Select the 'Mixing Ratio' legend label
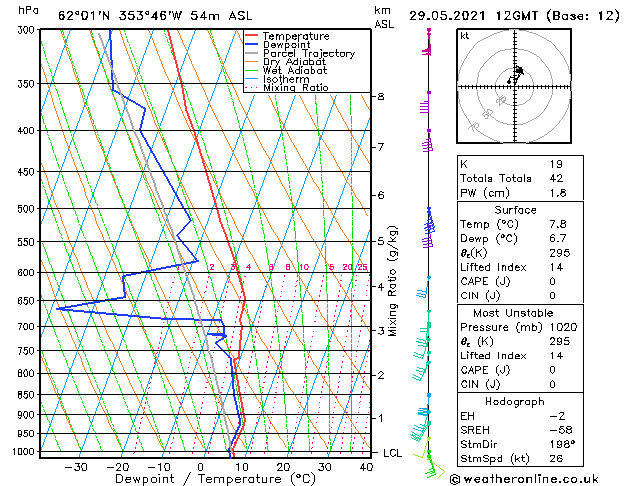Screen dimensions: 629x486 (296, 87)
